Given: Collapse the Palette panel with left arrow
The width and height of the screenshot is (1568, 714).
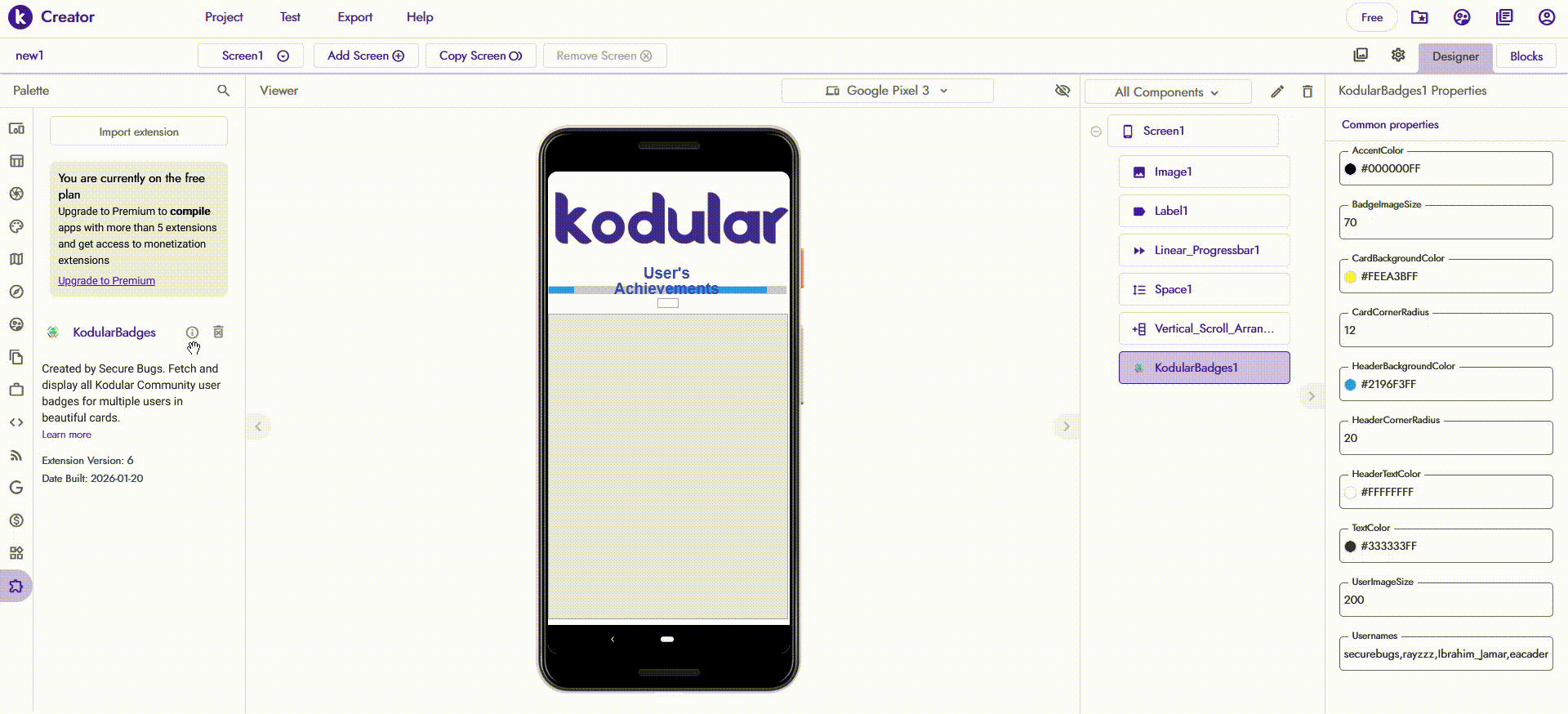Looking at the screenshot, I should pyautogui.click(x=258, y=426).
